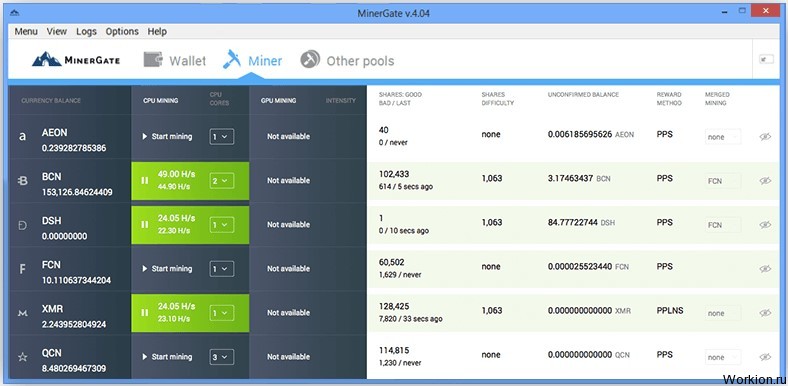Viewport: 788px width, 386px height.
Task: Click the Miner pickaxe icon
Action: (x=232, y=59)
